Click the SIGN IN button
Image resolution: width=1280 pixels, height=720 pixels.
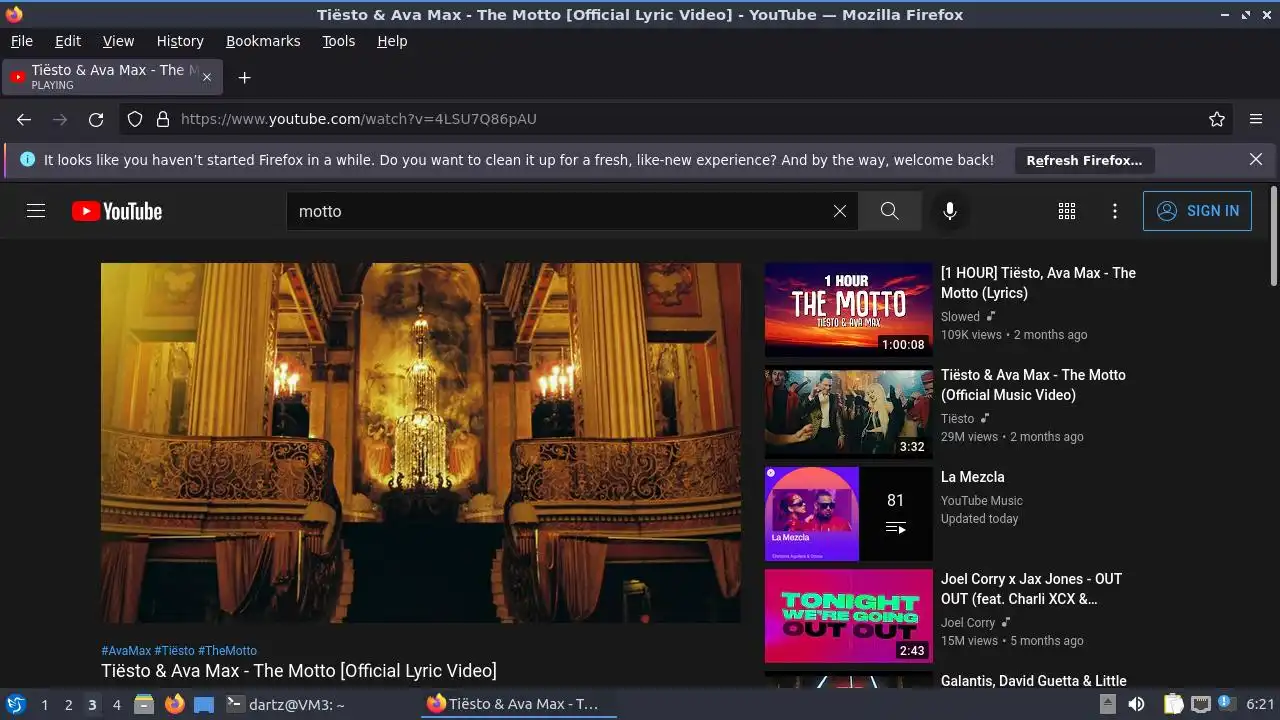pyautogui.click(x=1197, y=211)
